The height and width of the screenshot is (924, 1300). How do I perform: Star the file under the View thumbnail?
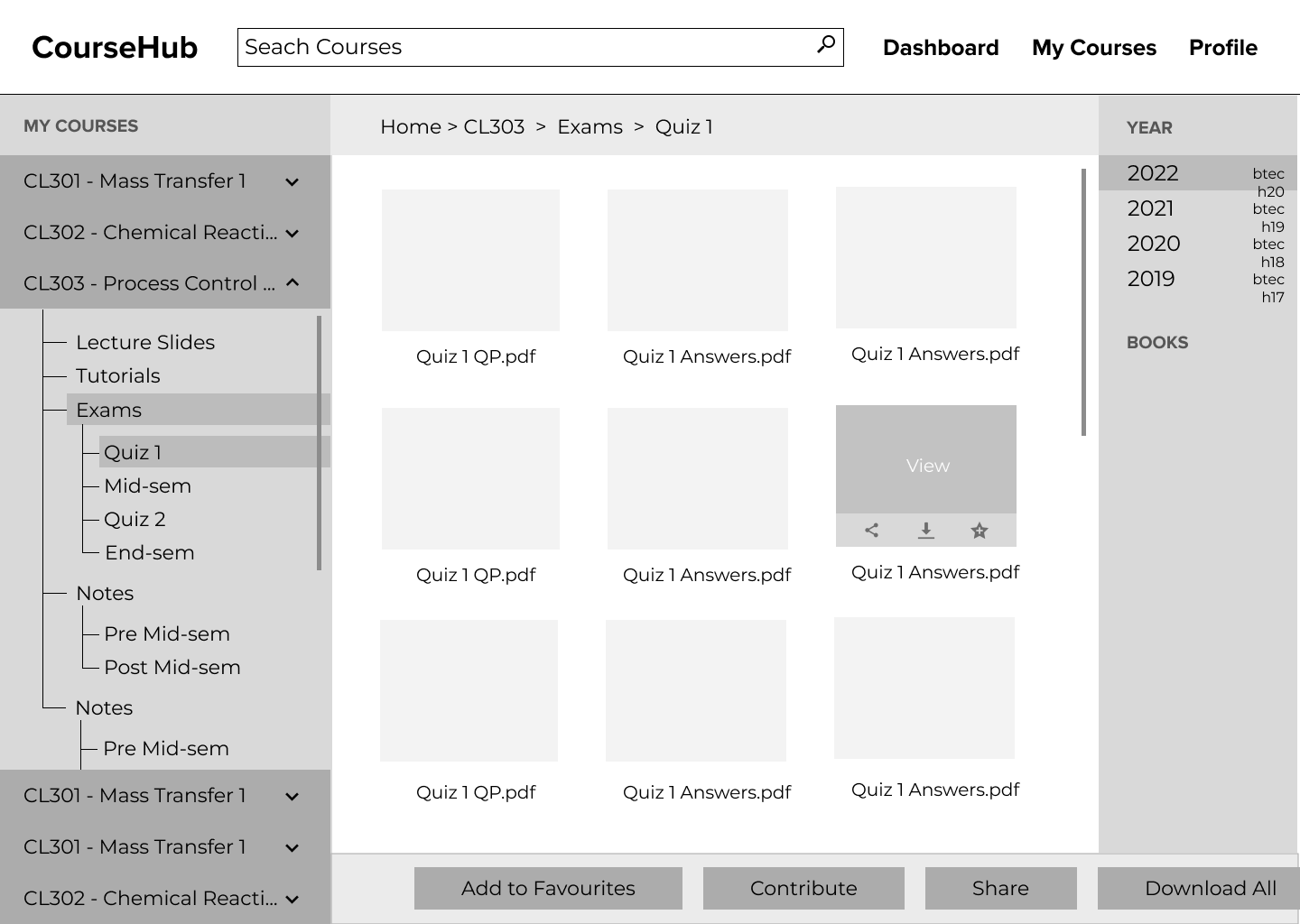coord(980,531)
